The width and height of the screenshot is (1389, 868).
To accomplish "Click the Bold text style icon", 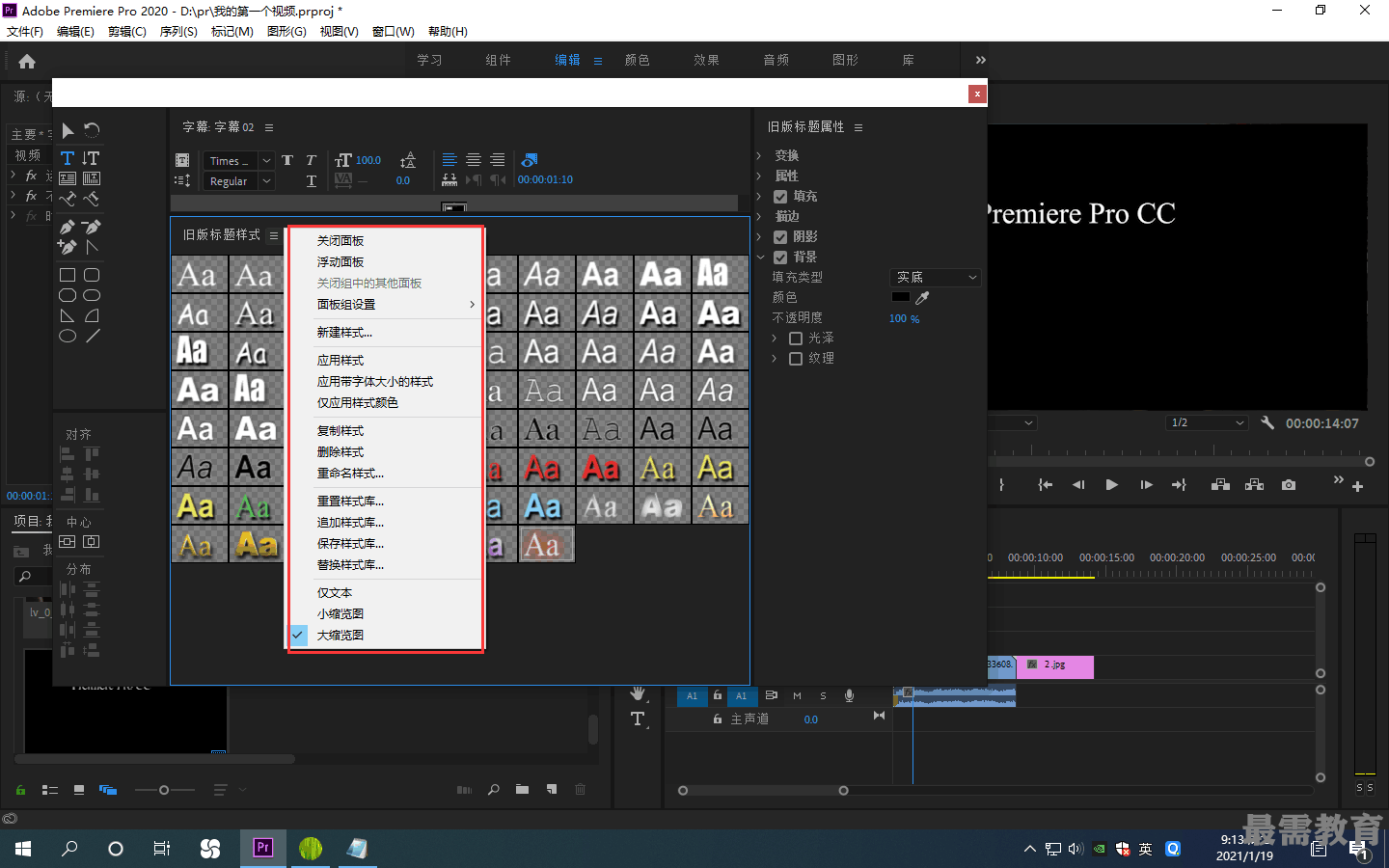I will pos(287,160).
